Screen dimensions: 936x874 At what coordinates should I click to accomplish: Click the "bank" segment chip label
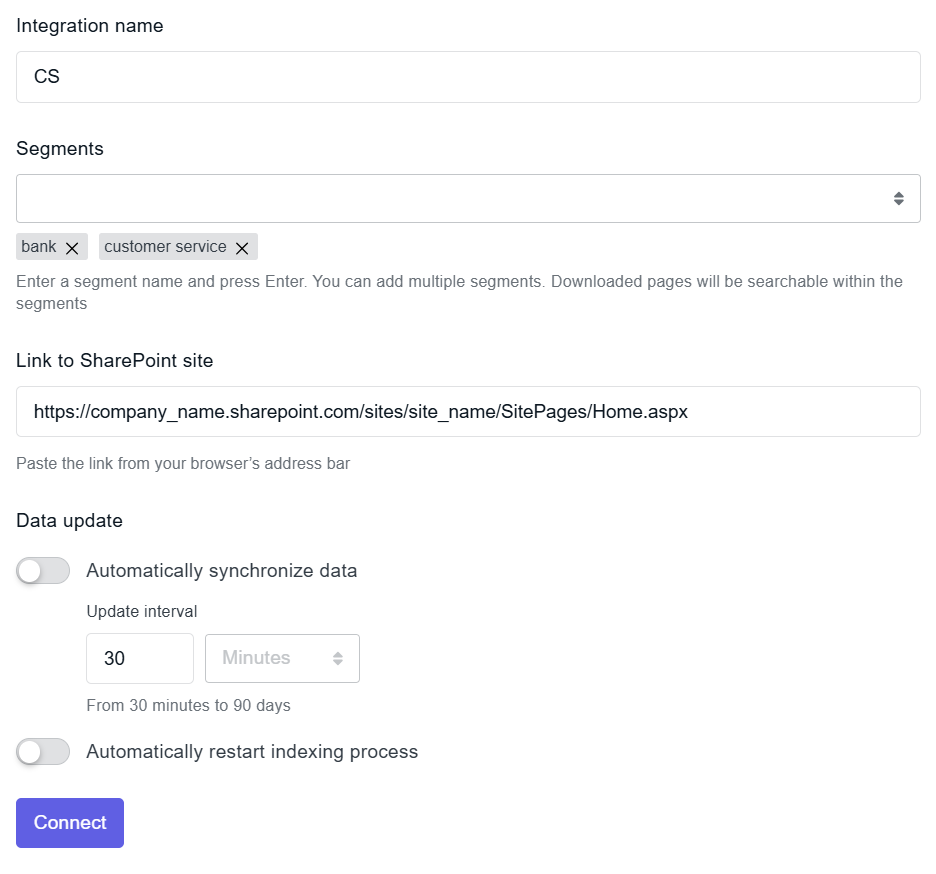click(38, 246)
